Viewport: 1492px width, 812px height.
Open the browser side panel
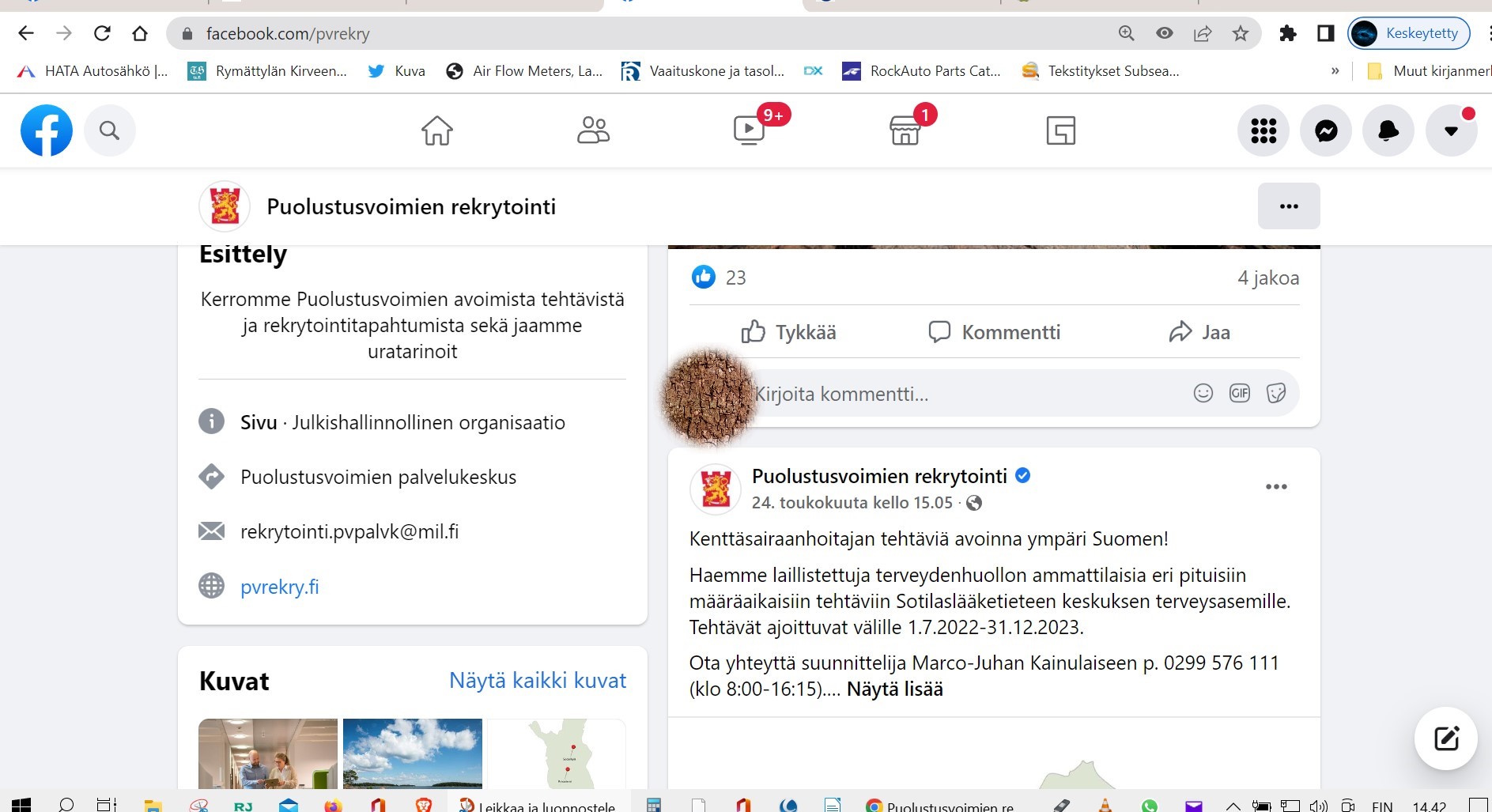click(x=1326, y=33)
